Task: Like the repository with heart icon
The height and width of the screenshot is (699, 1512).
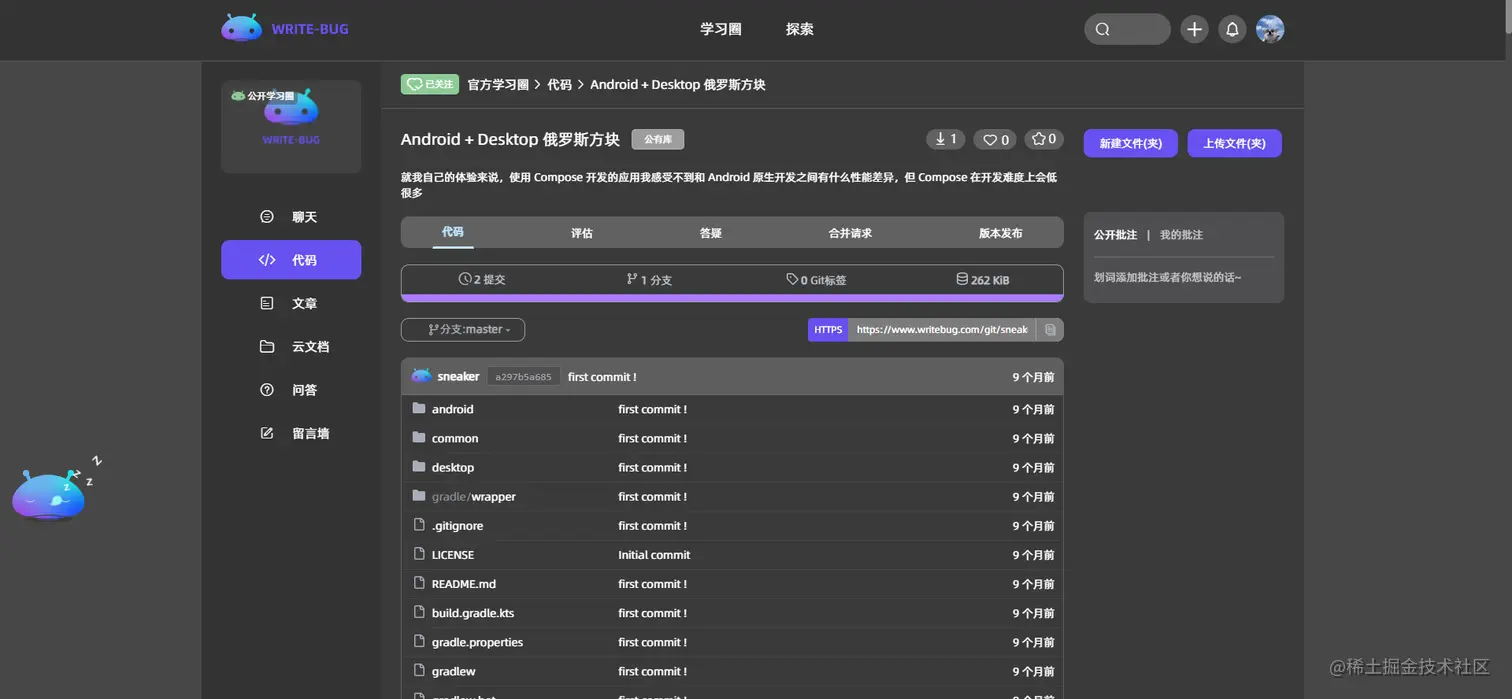Action: tap(995, 139)
